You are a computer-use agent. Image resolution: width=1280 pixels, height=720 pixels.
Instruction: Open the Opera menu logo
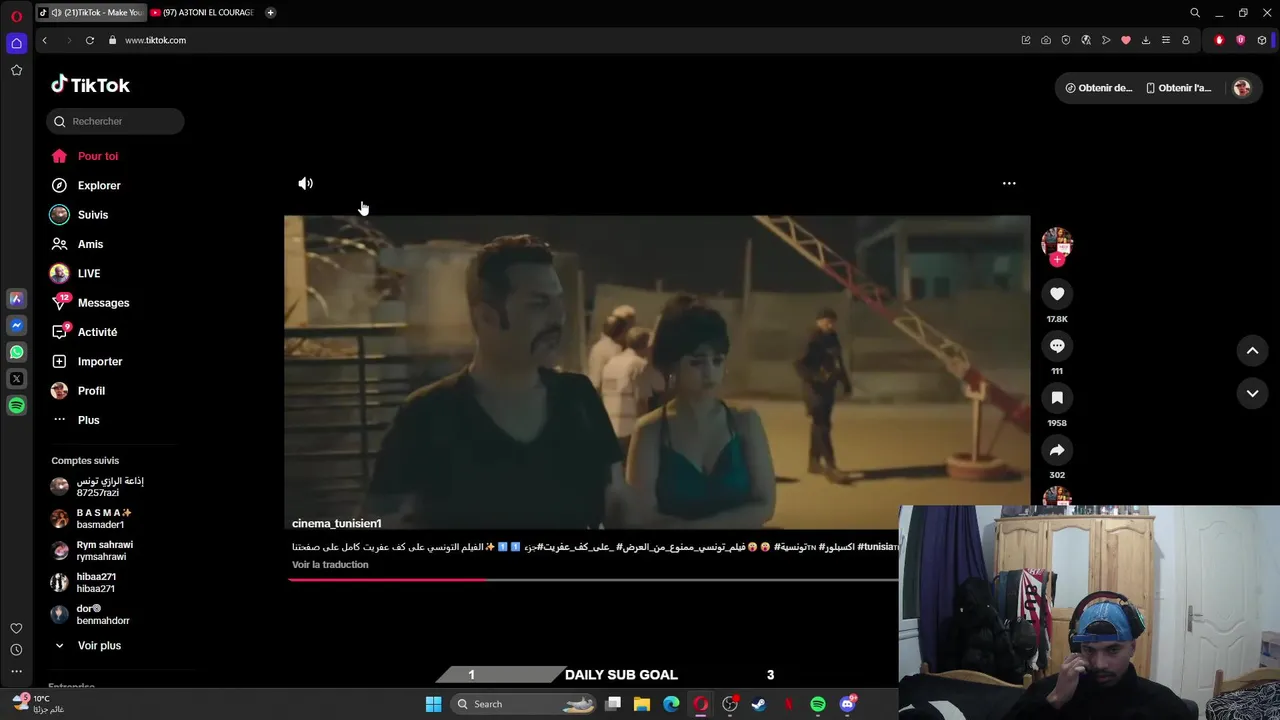[x=16, y=16]
